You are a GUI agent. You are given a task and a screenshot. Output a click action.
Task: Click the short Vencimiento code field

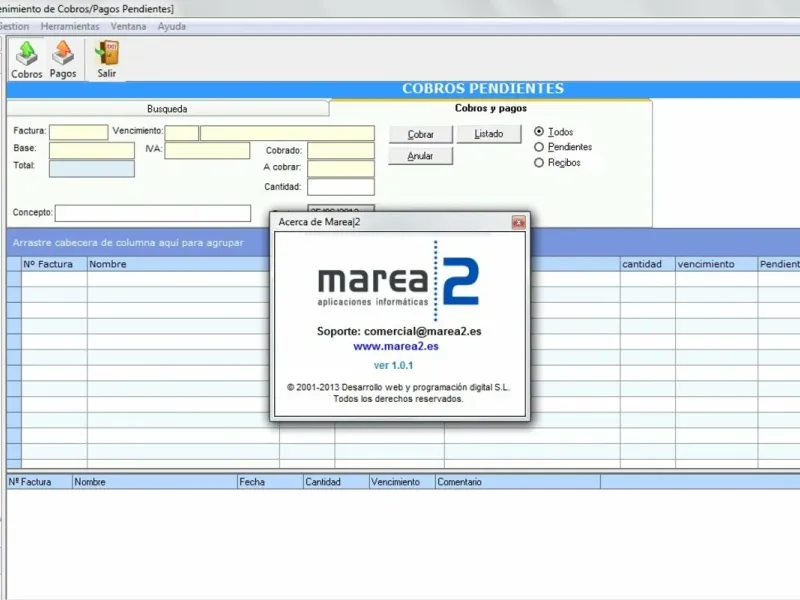182,133
